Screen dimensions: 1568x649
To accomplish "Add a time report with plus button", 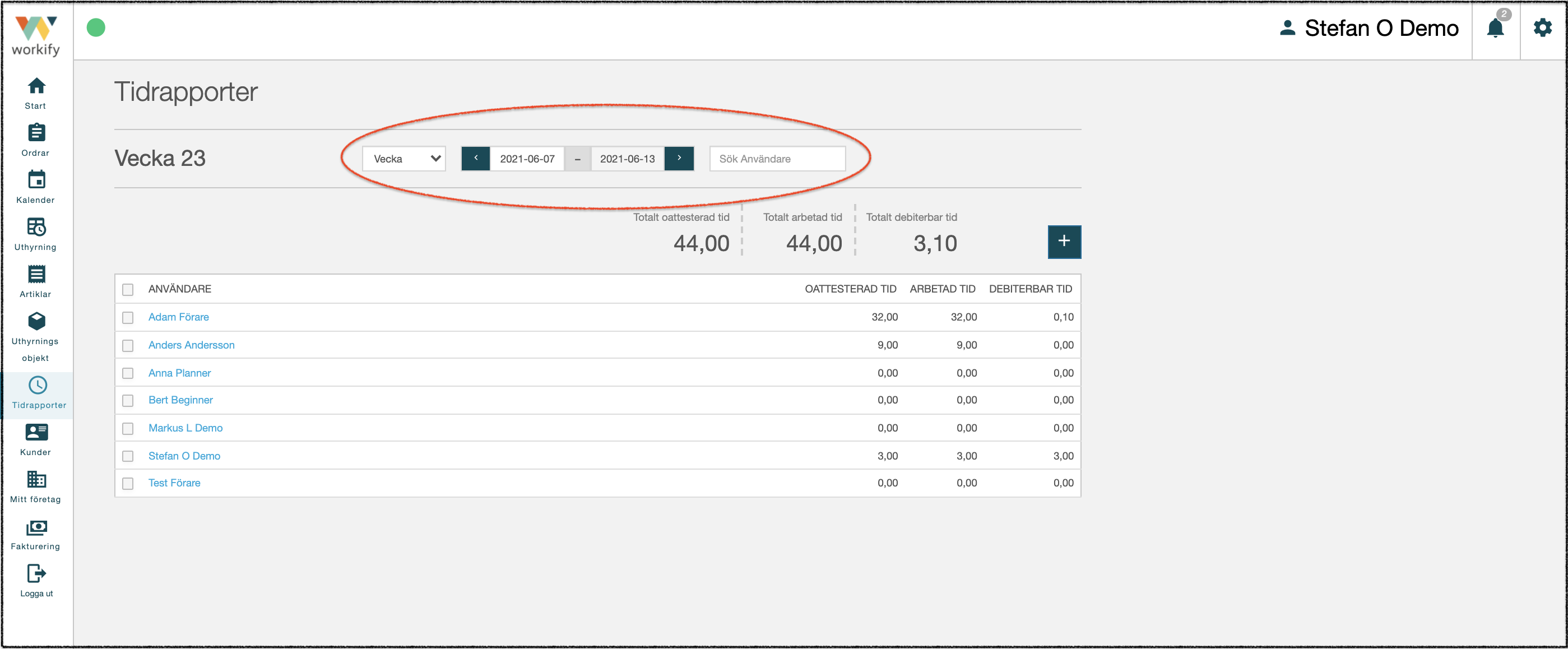I will pos(1064,242).
